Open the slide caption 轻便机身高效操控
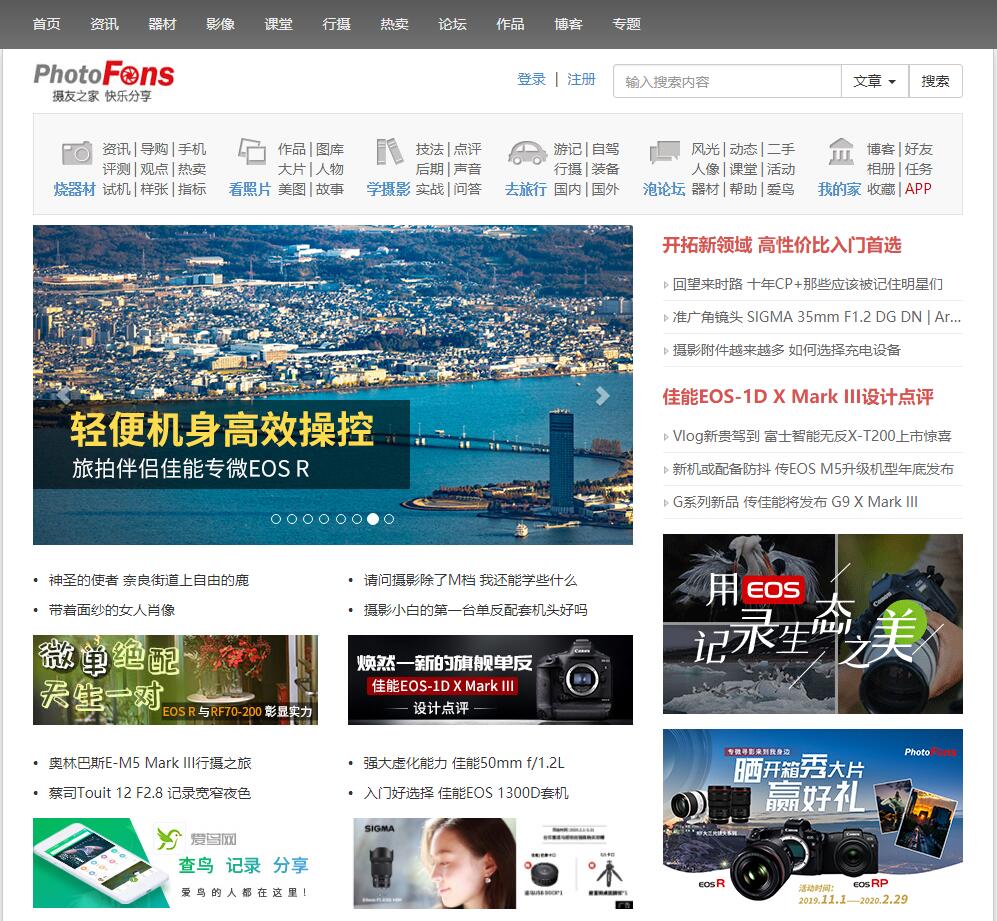The width and height of the screenshot is (997, 921). (x=222, y=429)
